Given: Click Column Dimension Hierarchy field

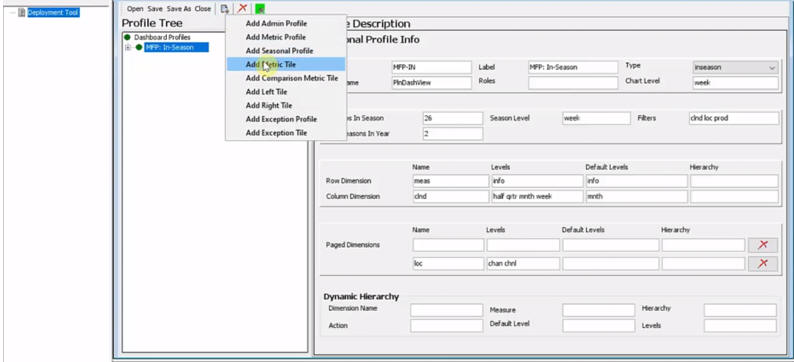Looking at the screenshot, I should pos(734,196).
